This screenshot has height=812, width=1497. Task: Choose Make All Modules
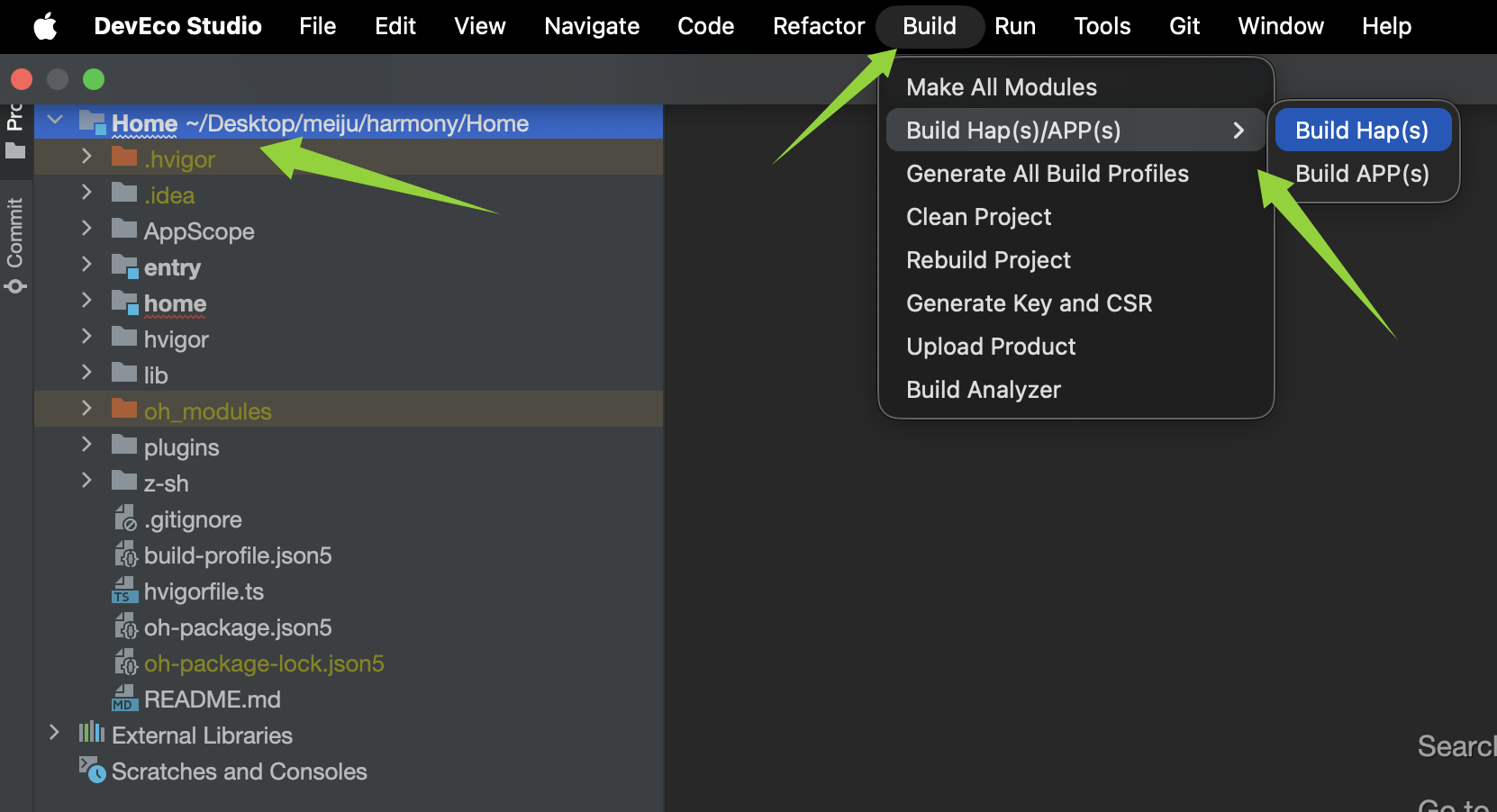(x=1076, y=87)
